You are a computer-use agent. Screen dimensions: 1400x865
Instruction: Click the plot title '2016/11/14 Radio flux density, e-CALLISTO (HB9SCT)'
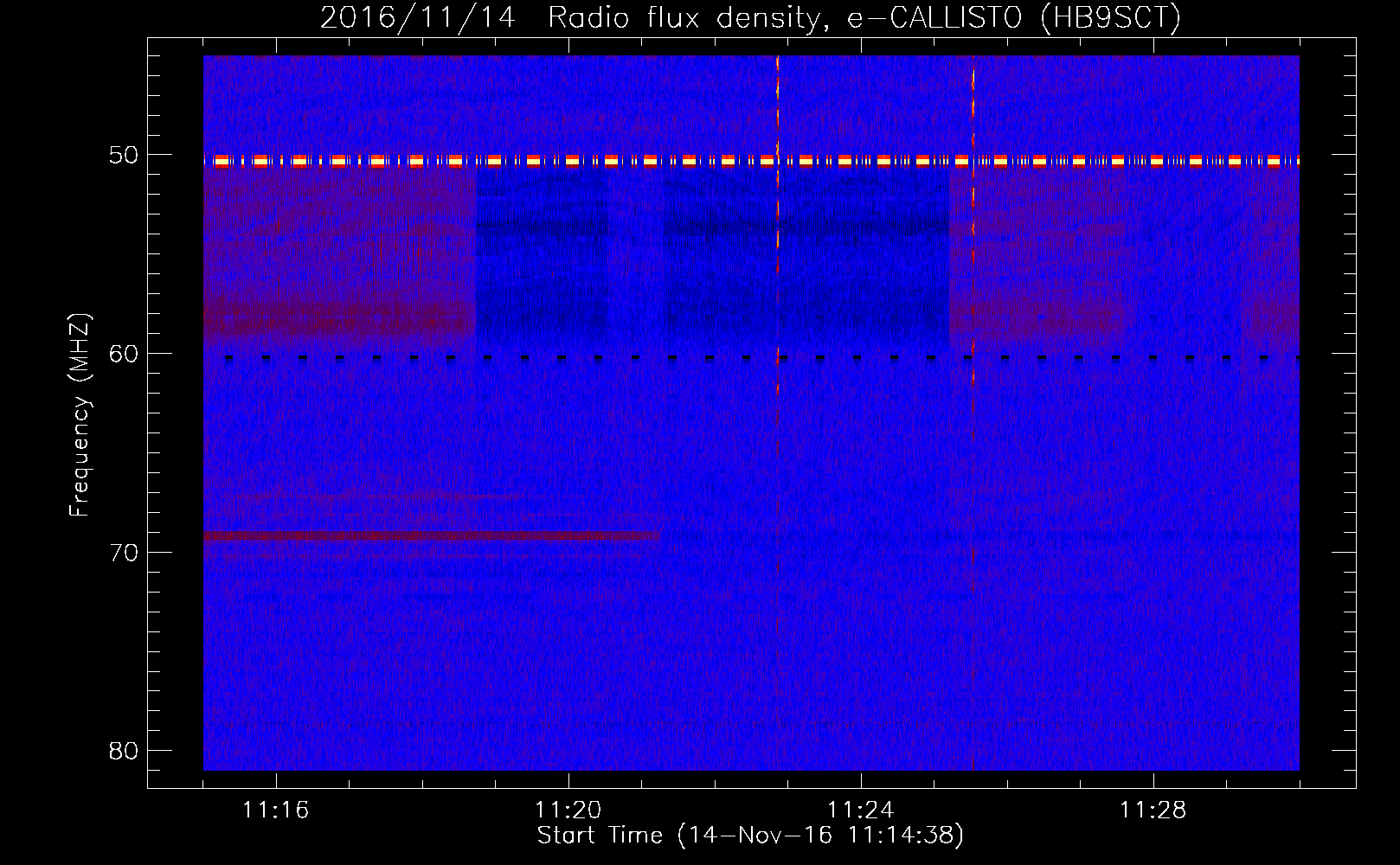point(750,18)
